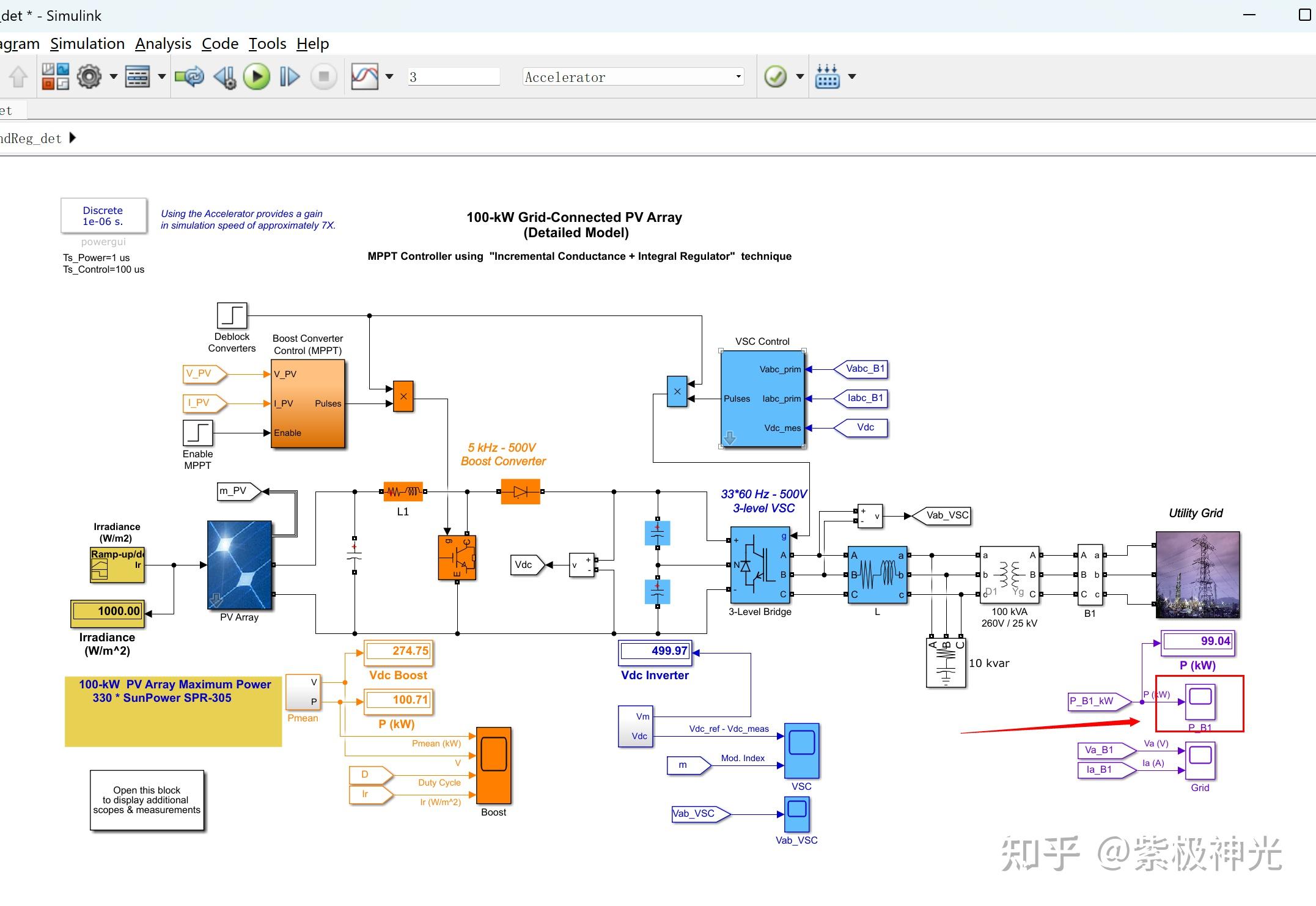The height and width of the screenshot is (906, 1316).
Task: Open the Simulation menu
Action: [x=87, y=43]
